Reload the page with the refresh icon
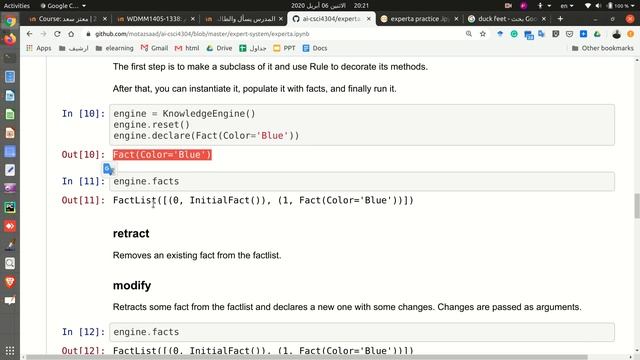Image resolution: width=640 pixels, height=360 pixels. [57, 34]
